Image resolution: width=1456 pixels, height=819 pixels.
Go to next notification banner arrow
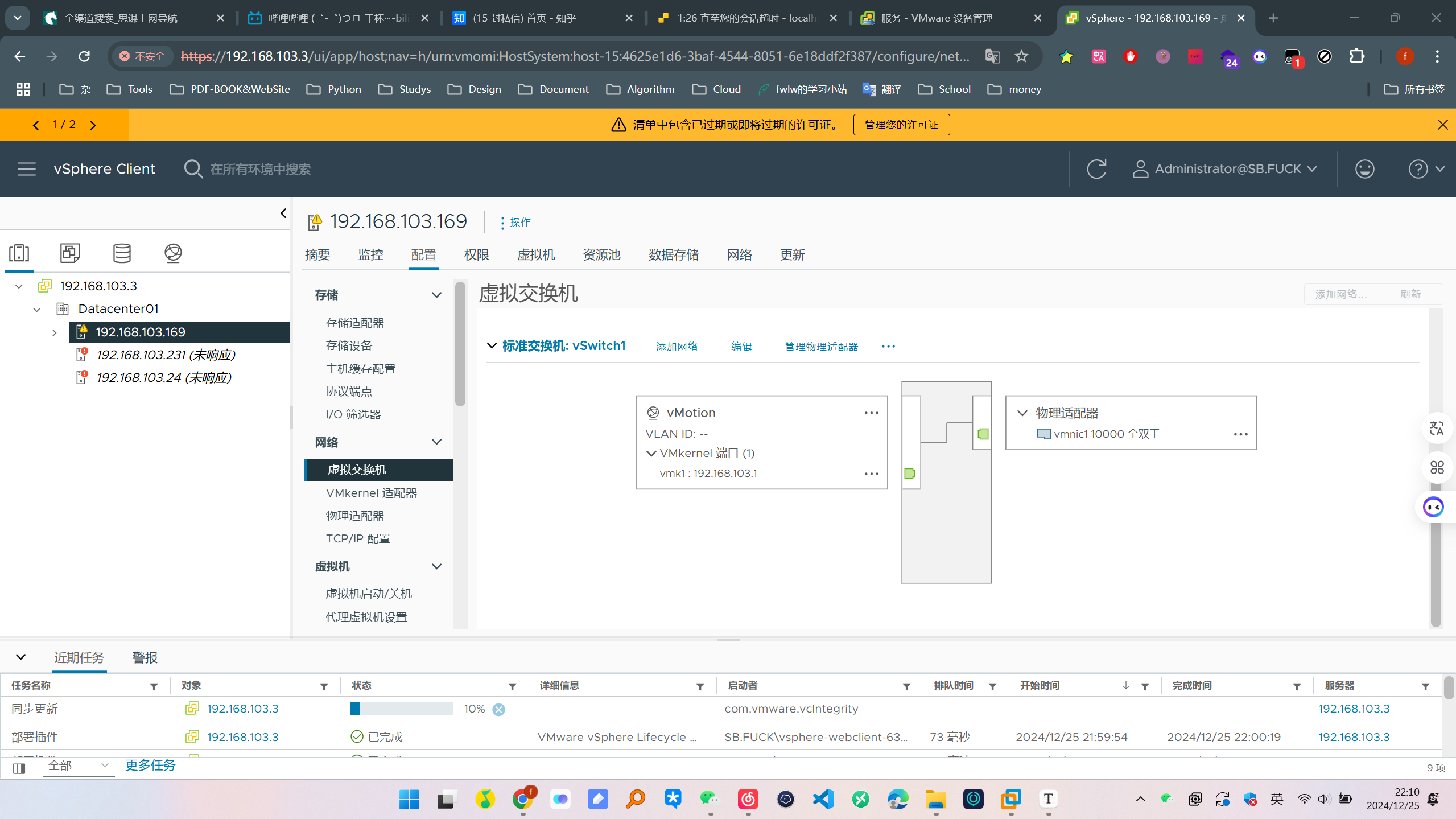tap(93, 125)
